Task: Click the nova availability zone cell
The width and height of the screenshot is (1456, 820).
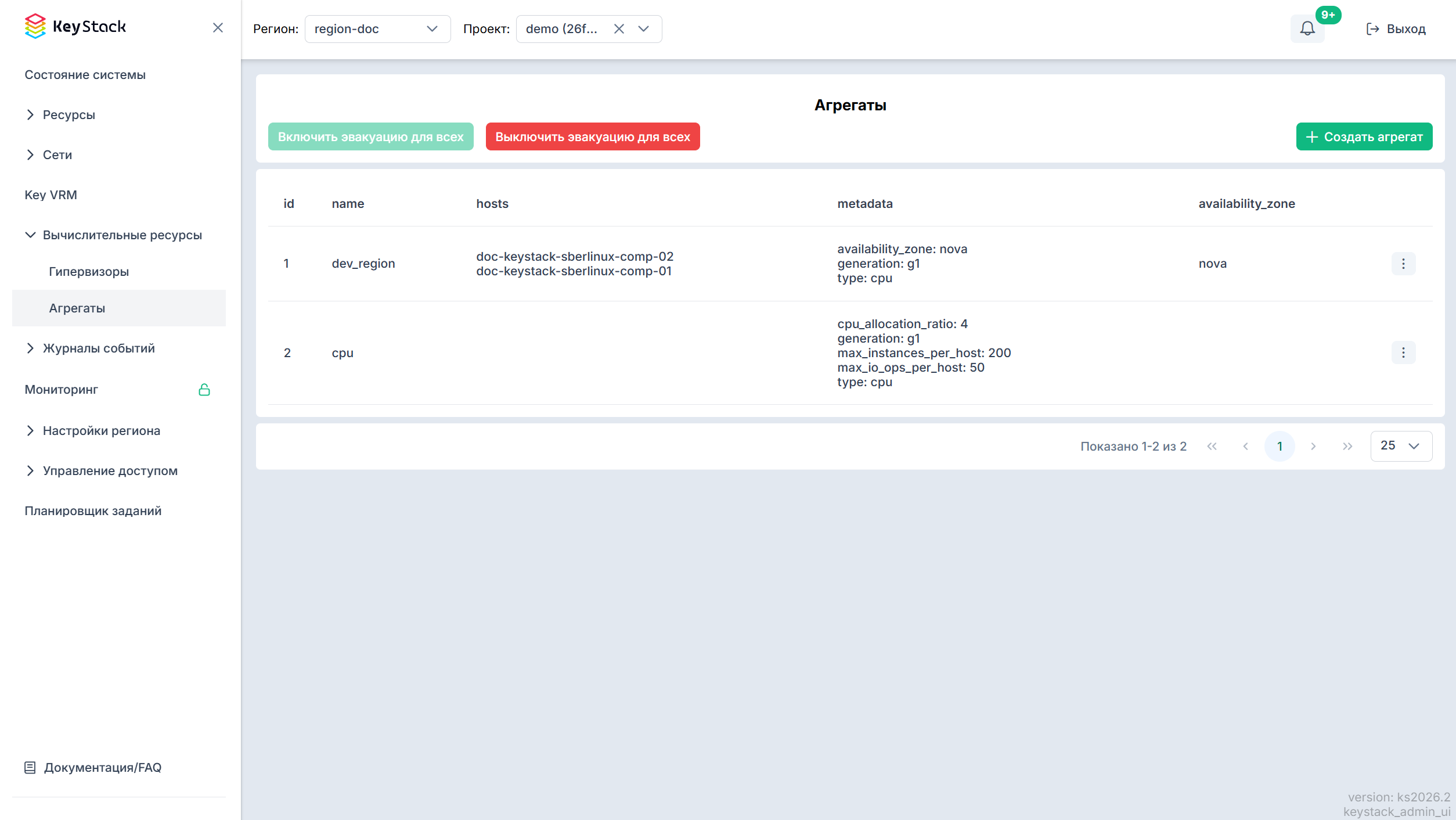Action: [1212, 264]
